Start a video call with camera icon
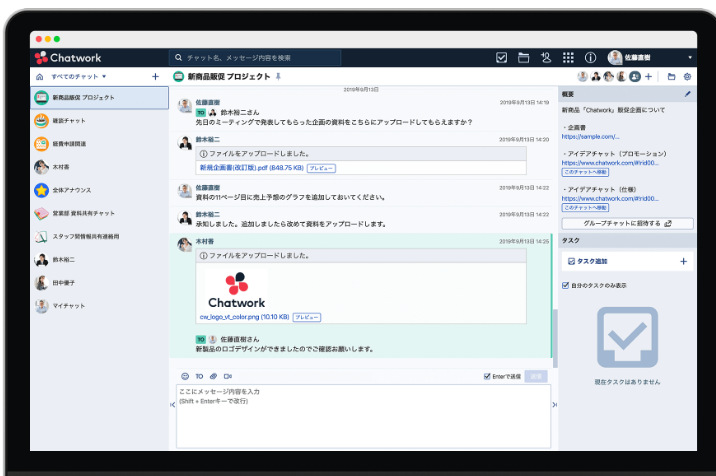This screenshot has height=476, width=716. (228, 376)
